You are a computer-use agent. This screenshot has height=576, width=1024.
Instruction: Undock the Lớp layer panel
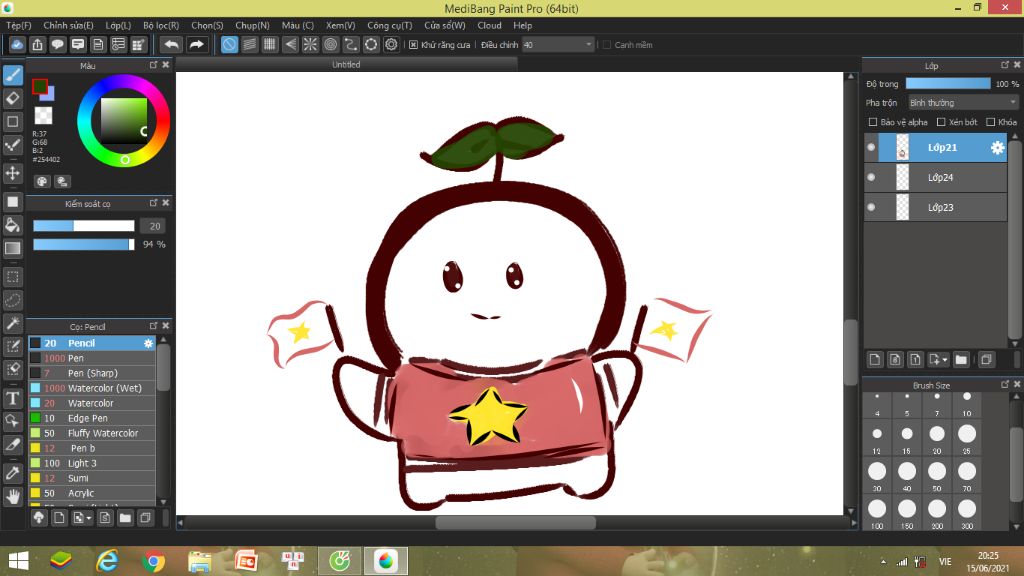(x=1004, y=65)
